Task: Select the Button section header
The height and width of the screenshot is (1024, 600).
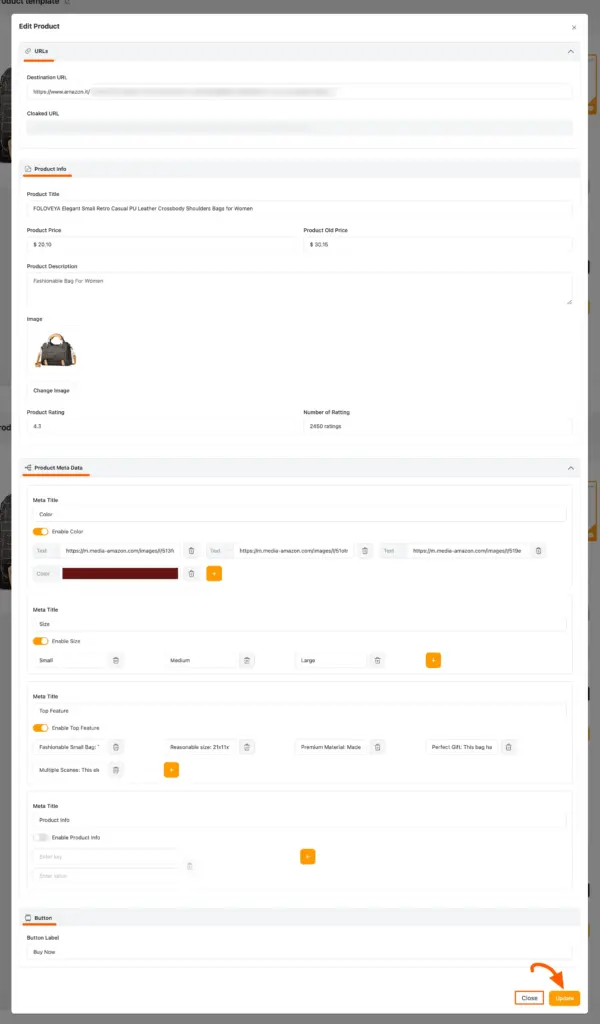Action: point(300,918)
